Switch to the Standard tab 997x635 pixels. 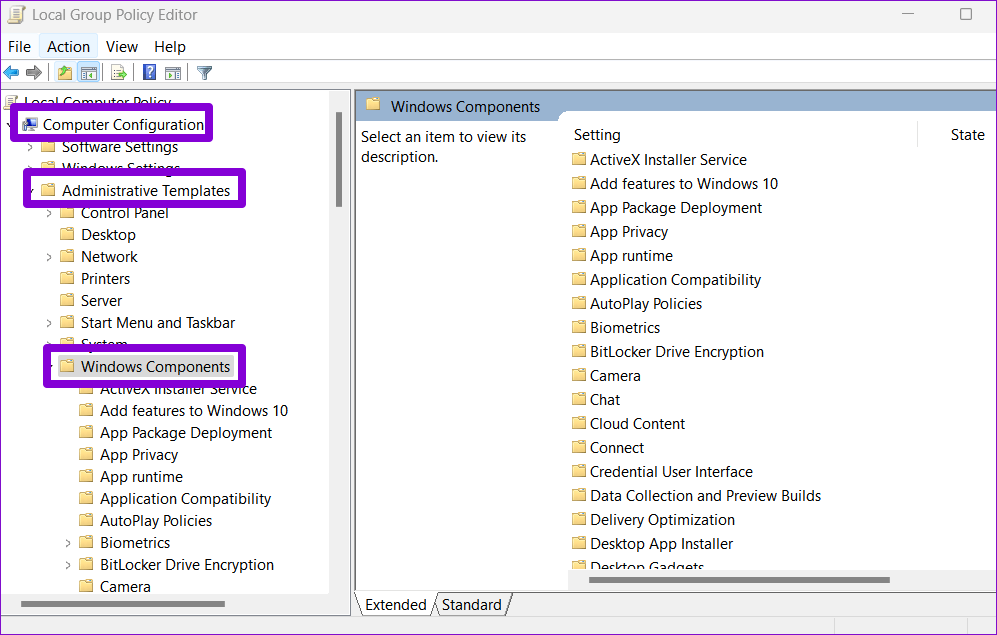[x=472, y=604]
